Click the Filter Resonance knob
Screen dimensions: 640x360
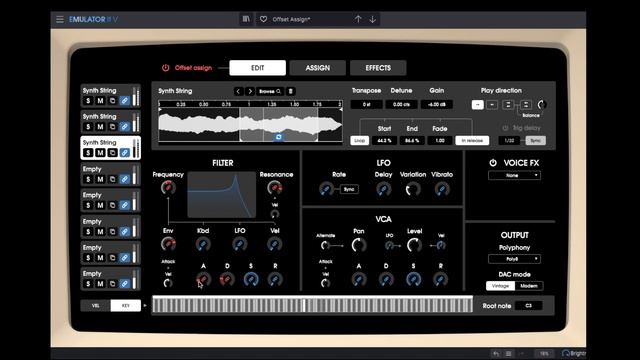275,188
